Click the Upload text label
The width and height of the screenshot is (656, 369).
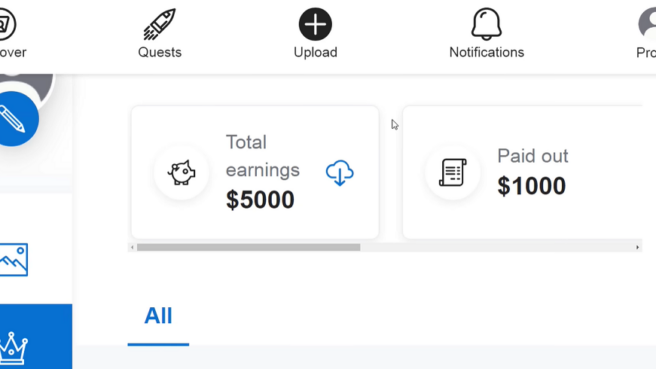tap(315, 52)
